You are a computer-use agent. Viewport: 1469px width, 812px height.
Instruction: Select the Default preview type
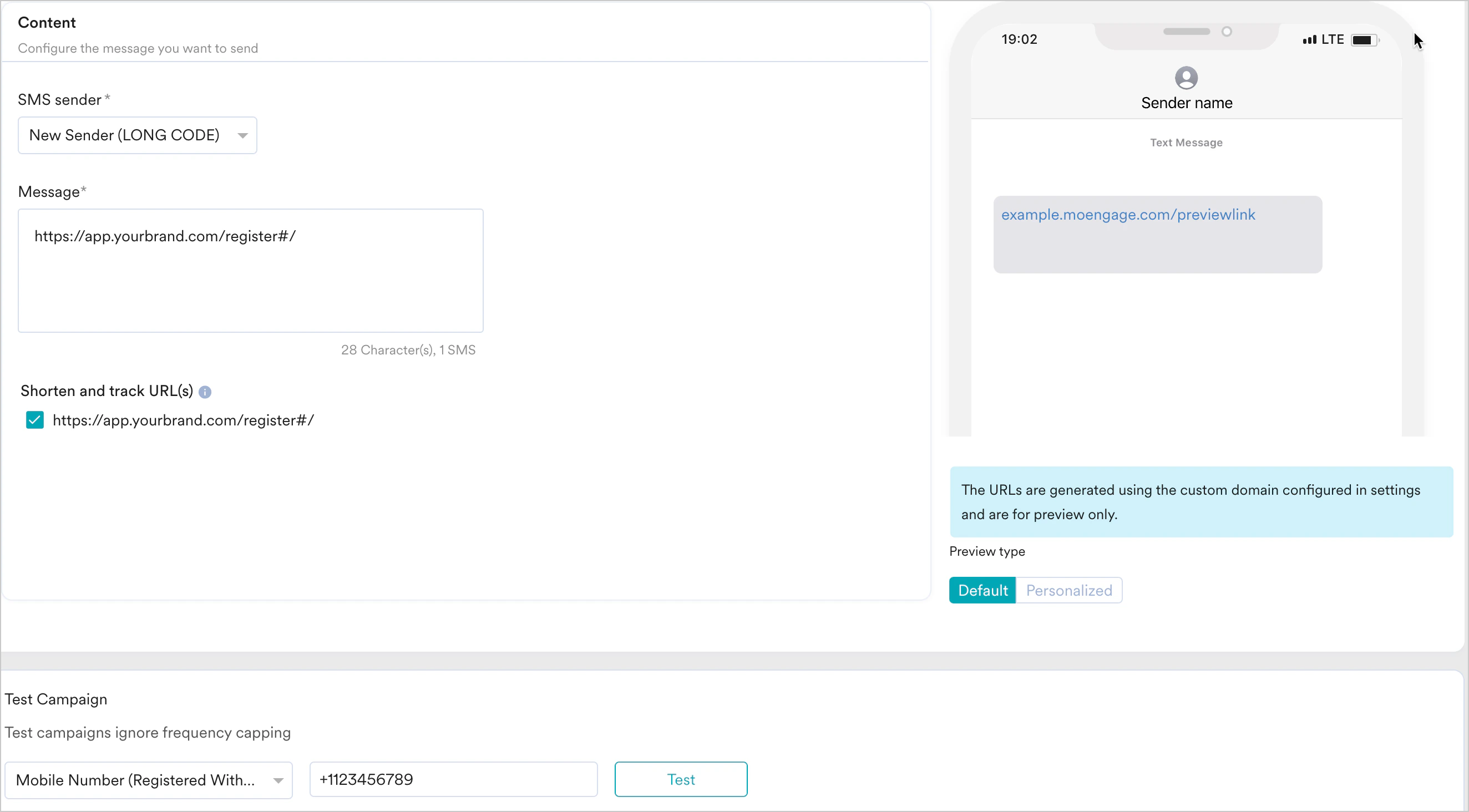pos(982,590)
